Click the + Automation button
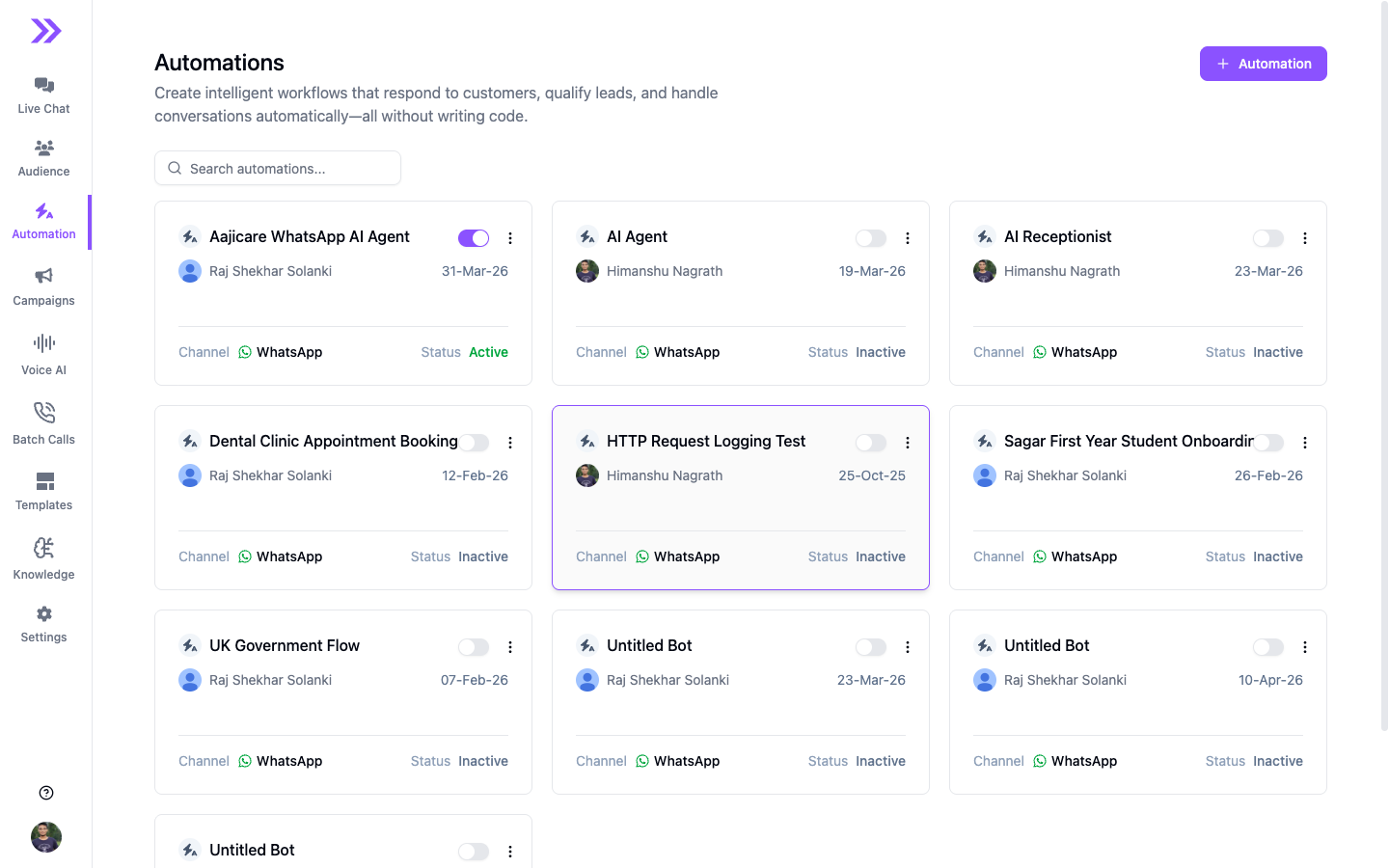1389x868 pixels. pos(1264,64)
